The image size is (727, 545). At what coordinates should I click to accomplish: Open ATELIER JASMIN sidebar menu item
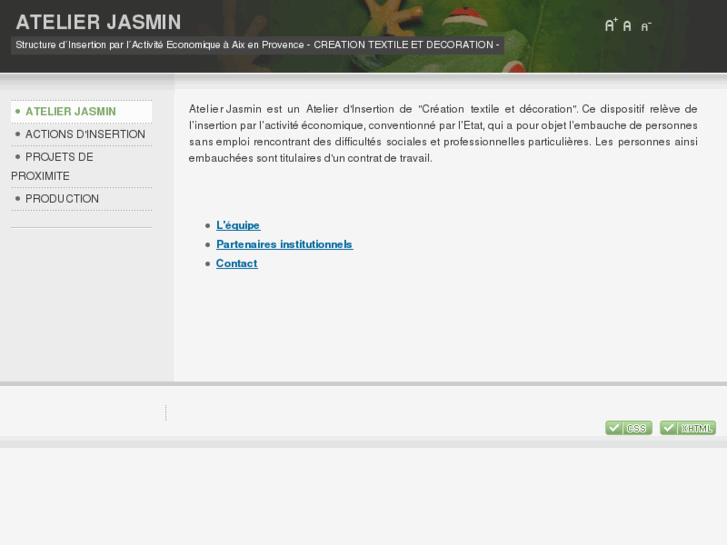[82, 112]
